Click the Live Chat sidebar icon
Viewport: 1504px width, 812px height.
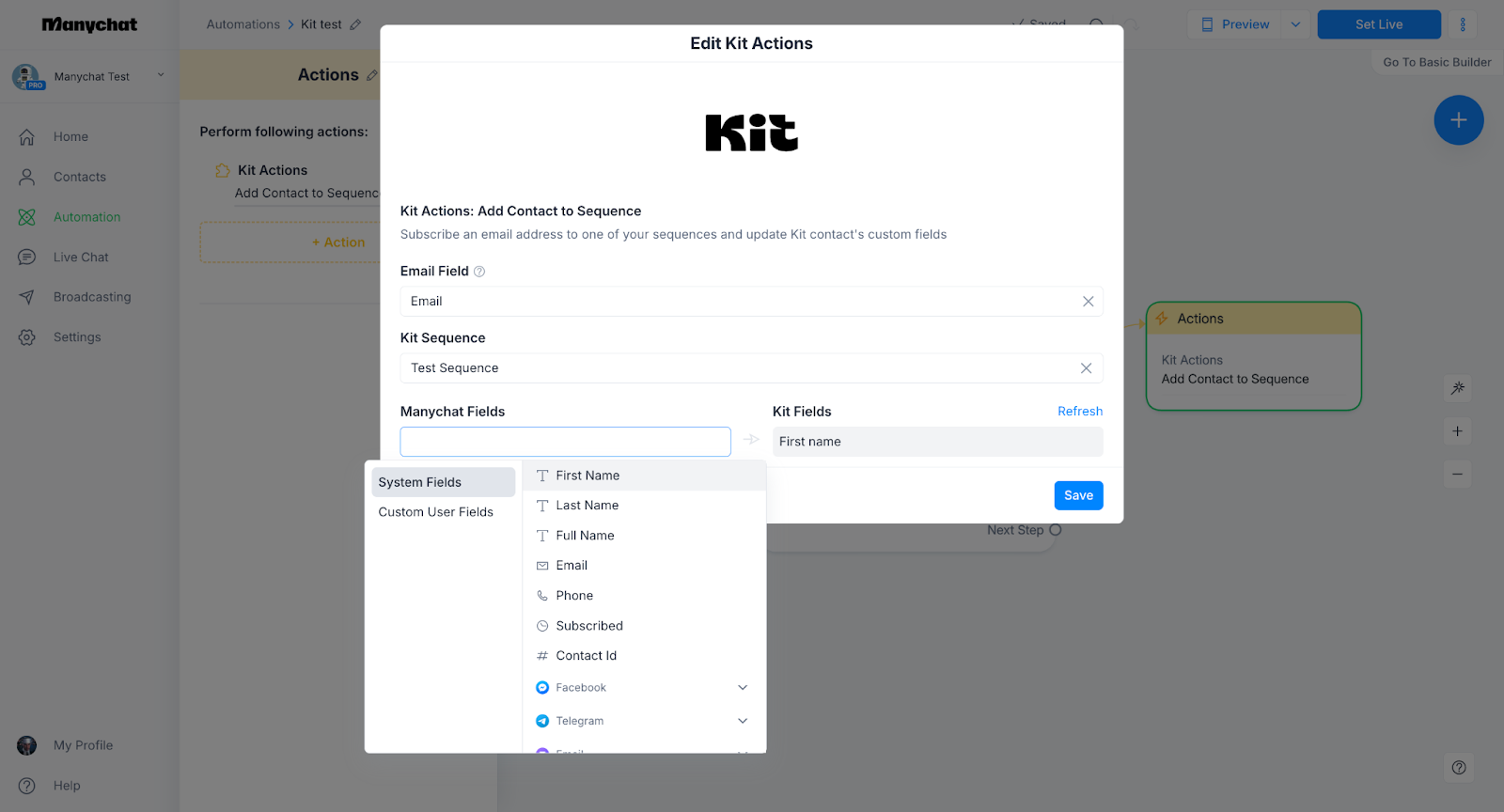coord(27,258)
